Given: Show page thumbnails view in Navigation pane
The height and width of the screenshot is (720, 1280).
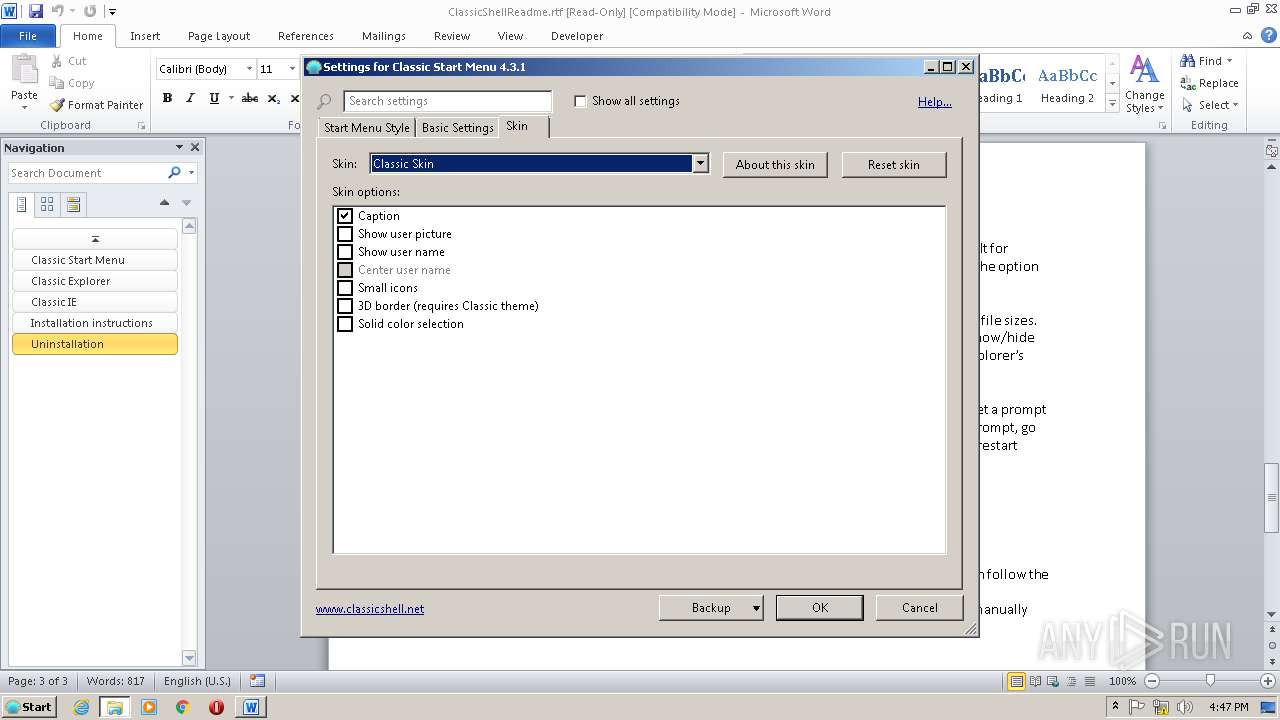Looking at the screenshot, I should point(47,204).
